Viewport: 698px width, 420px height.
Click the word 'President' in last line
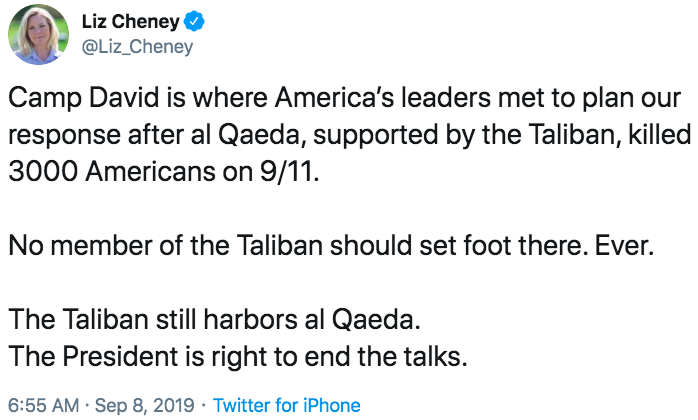point(120,357)
